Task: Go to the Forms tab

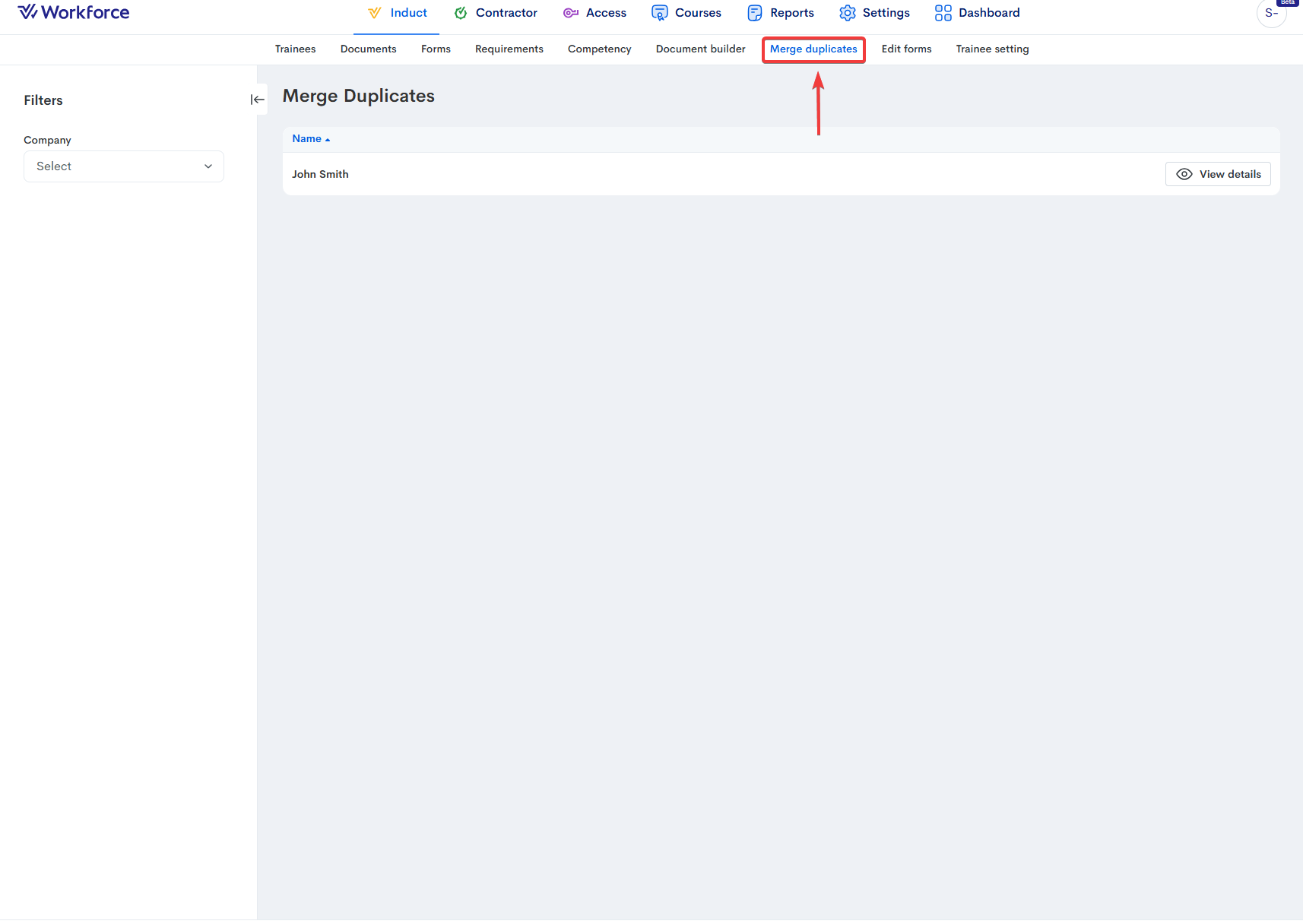Action: [x=436, y=49]
